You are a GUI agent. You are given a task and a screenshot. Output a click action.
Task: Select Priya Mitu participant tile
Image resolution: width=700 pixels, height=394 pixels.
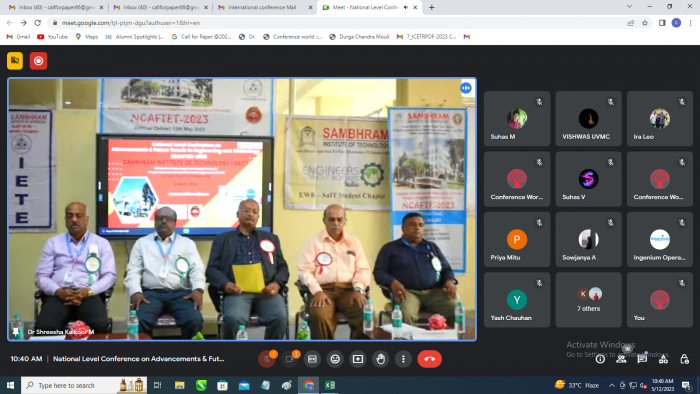tap(517, 240)
